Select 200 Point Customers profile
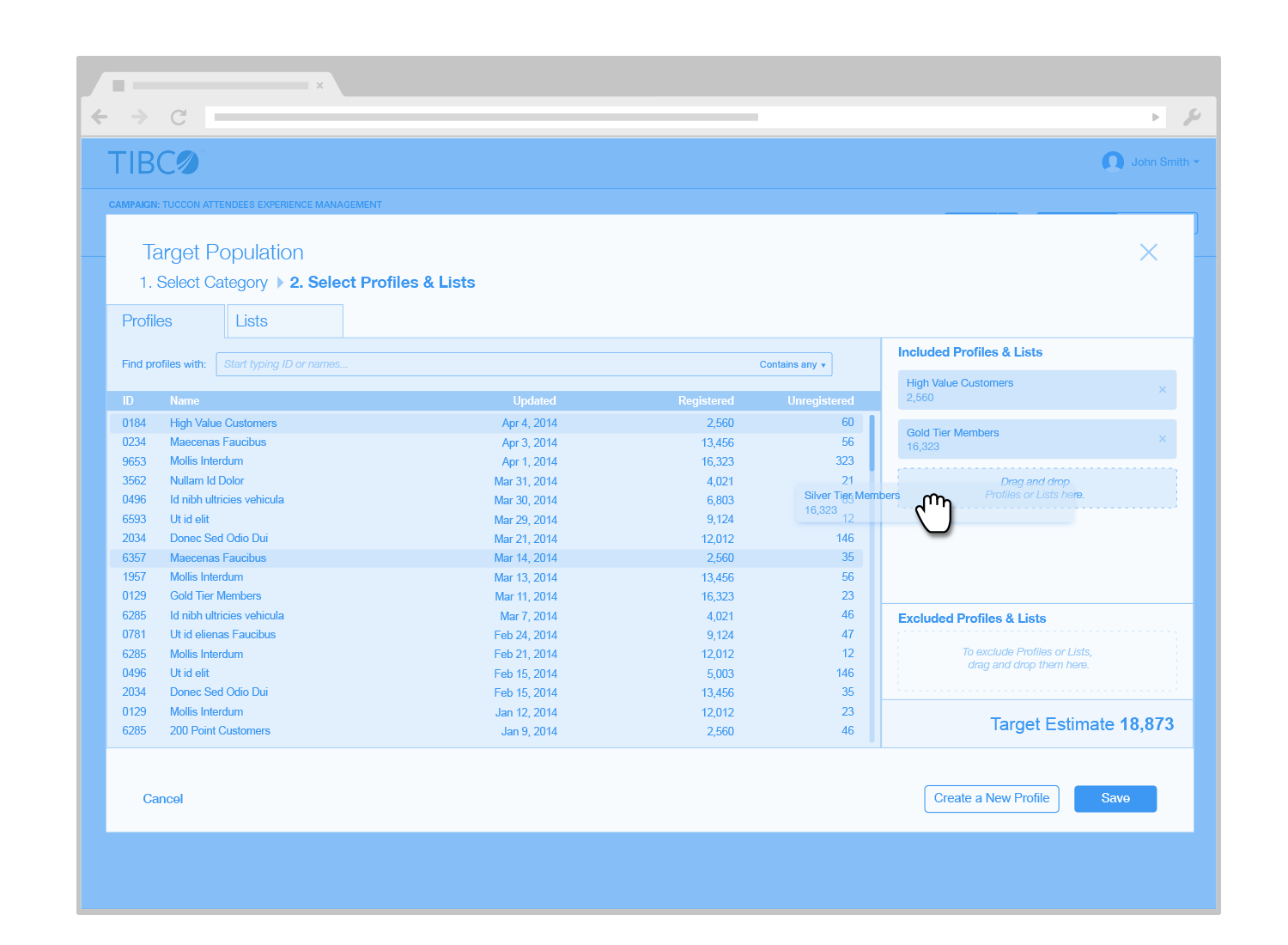The height and width of the screenshot is (945, 1288). tap(487, 731)
